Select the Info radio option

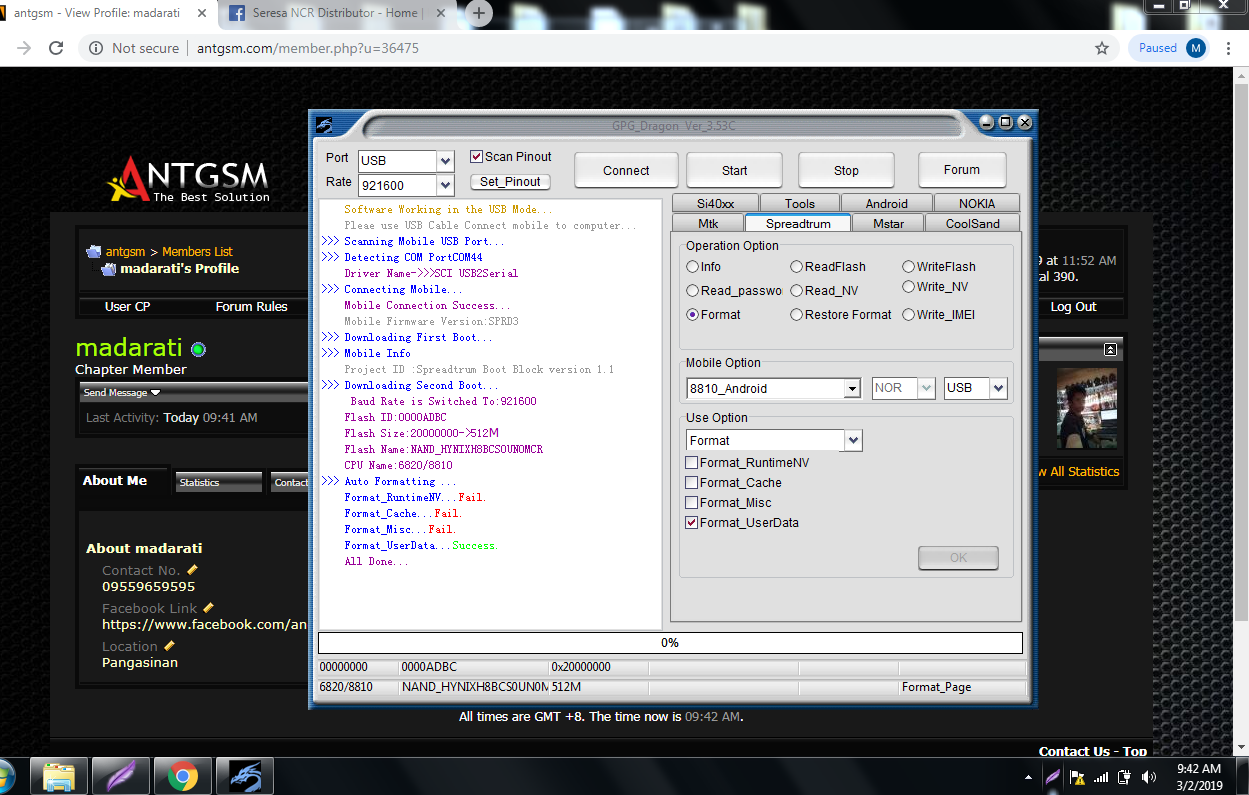[692, 267]
